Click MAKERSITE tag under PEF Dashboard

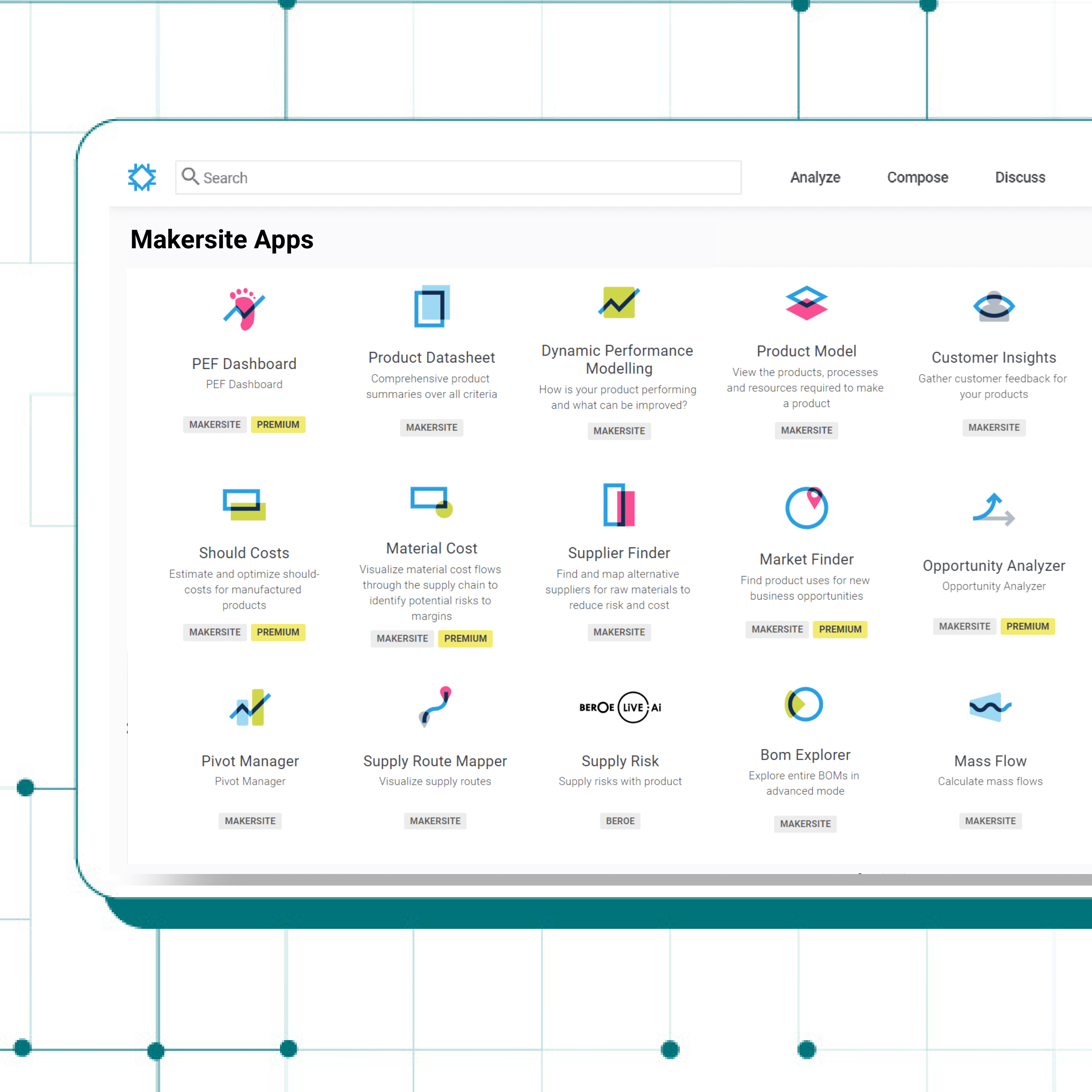click(215, 424)
